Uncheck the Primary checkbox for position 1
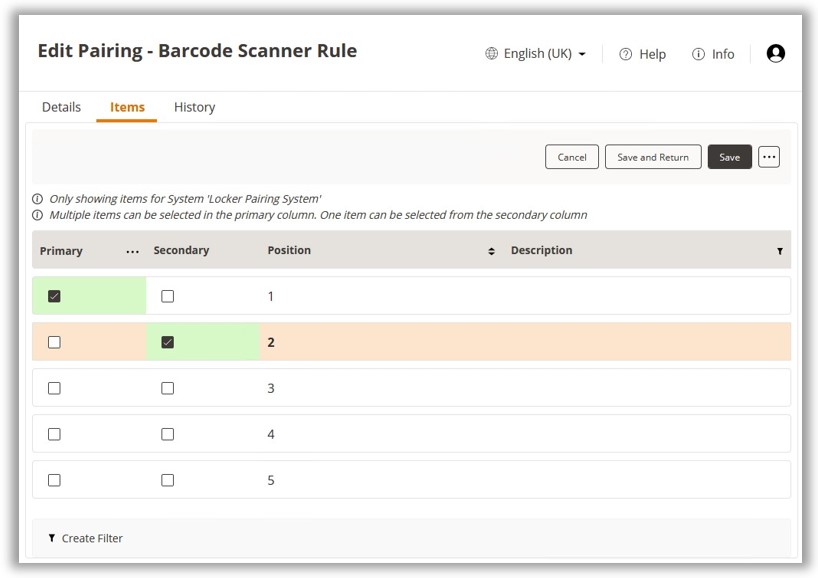 [54, 296]
